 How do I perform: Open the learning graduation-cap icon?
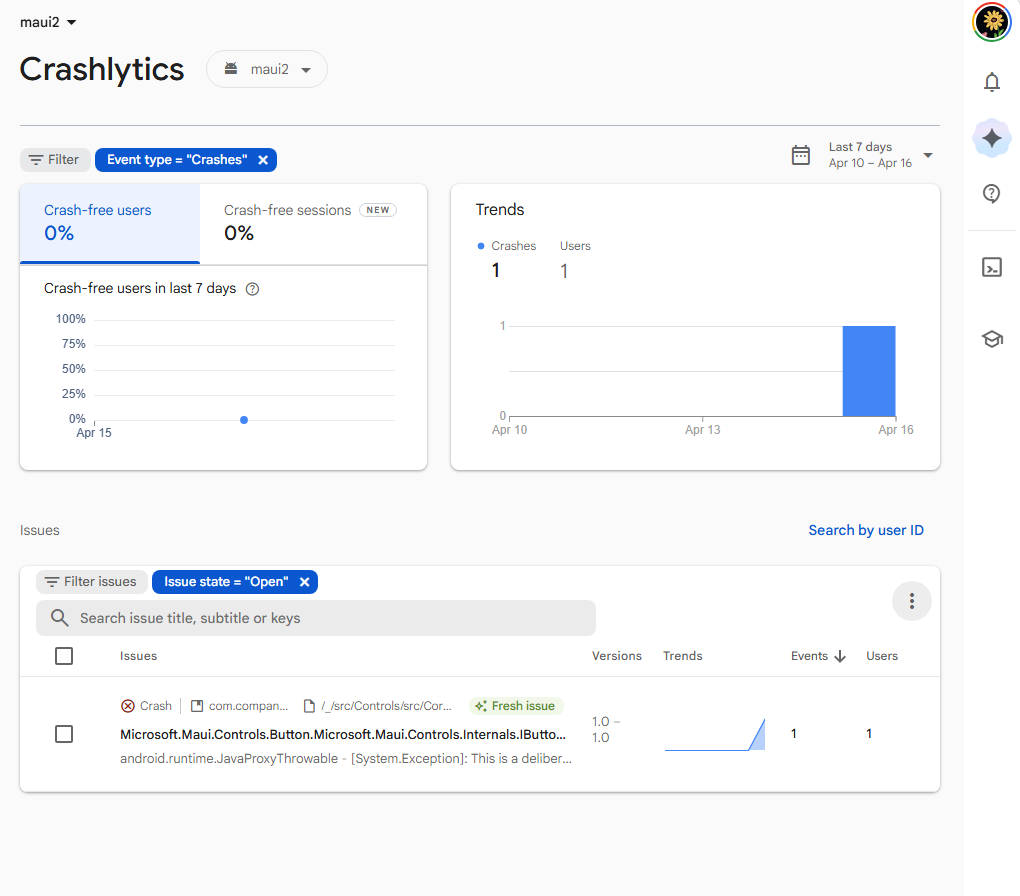[x=991, y=339]
